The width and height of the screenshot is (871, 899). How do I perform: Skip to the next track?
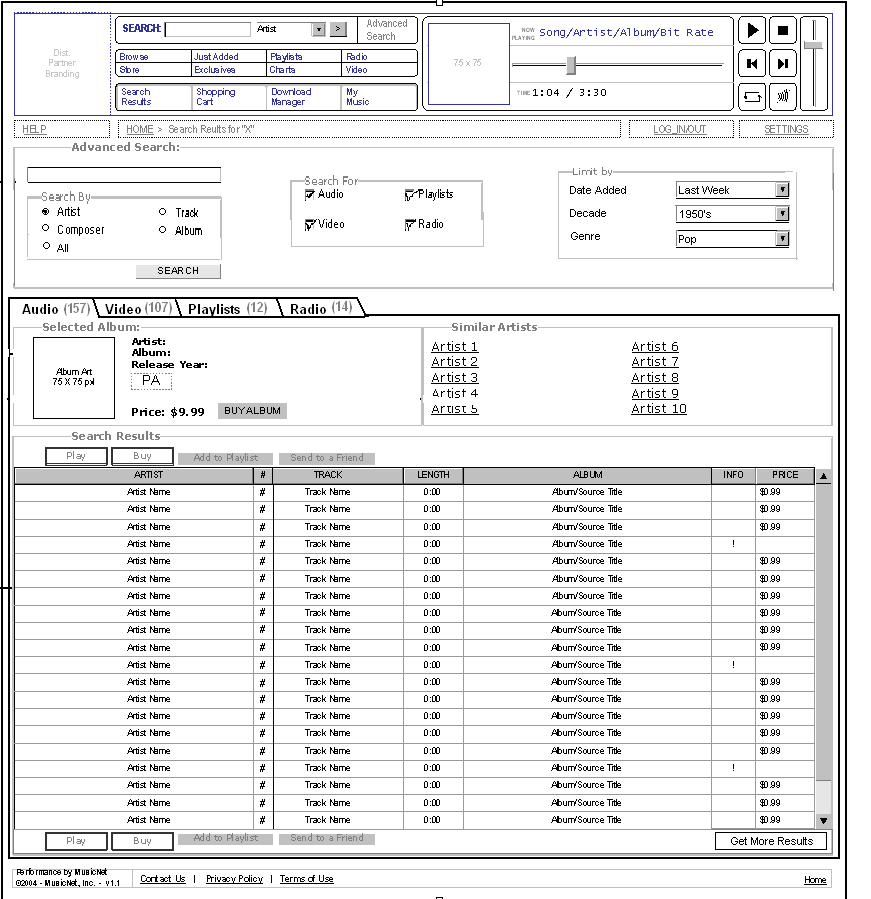coord(783,62)
